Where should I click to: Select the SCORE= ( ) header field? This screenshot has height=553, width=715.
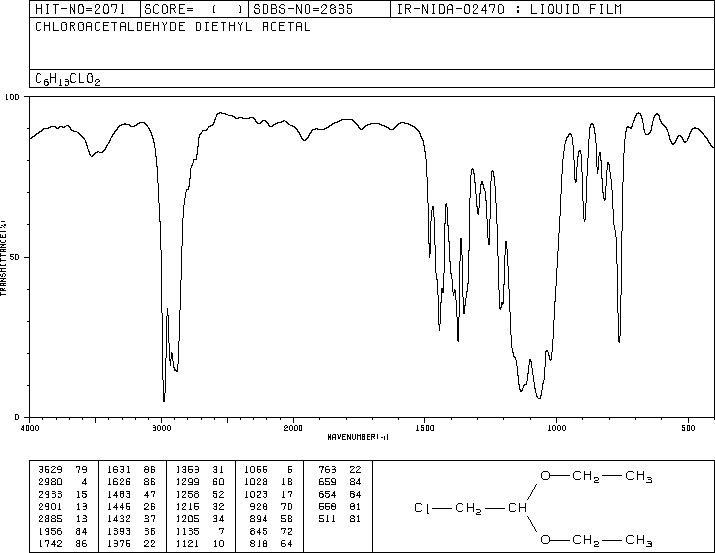(194, 9)
